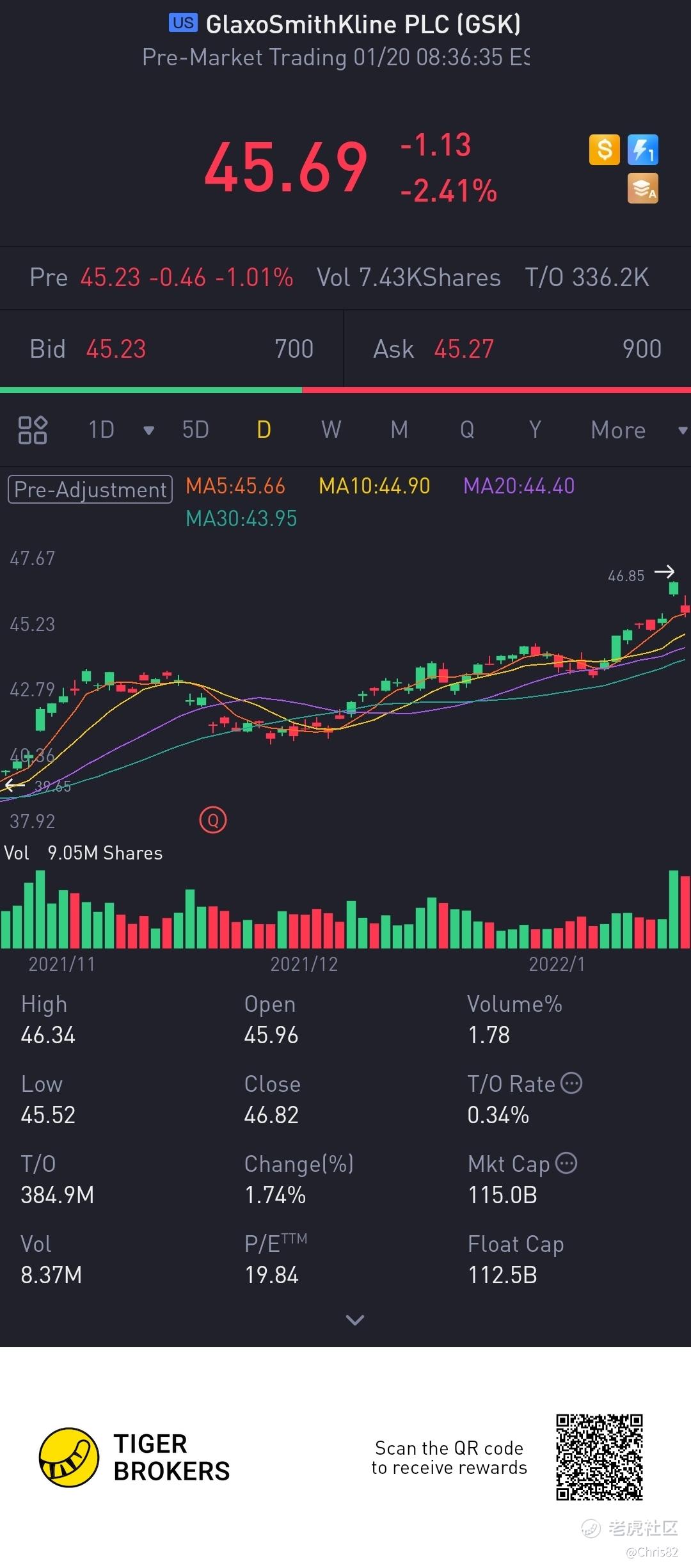Viewport: 691px width, 1568px height.
Task: Tap the orange stacked layers badge icon
Action: click(x=643, y=189)
